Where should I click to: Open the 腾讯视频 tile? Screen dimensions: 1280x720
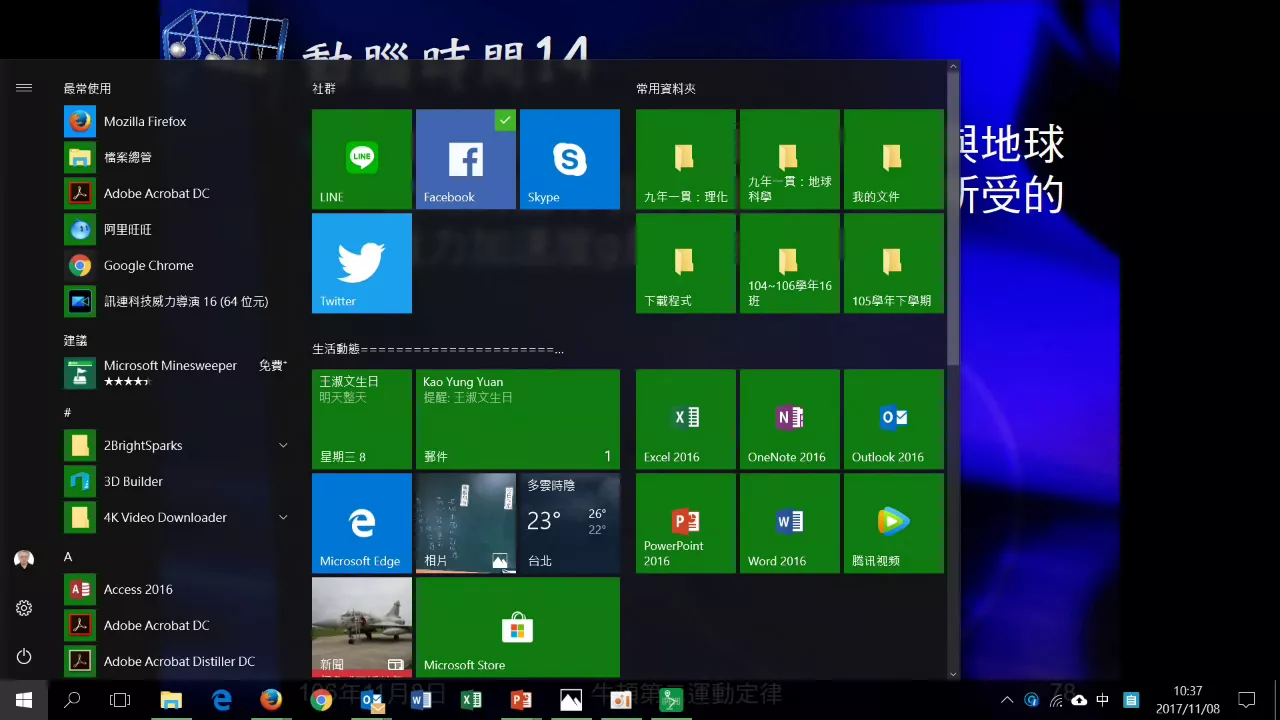(894, 523)
